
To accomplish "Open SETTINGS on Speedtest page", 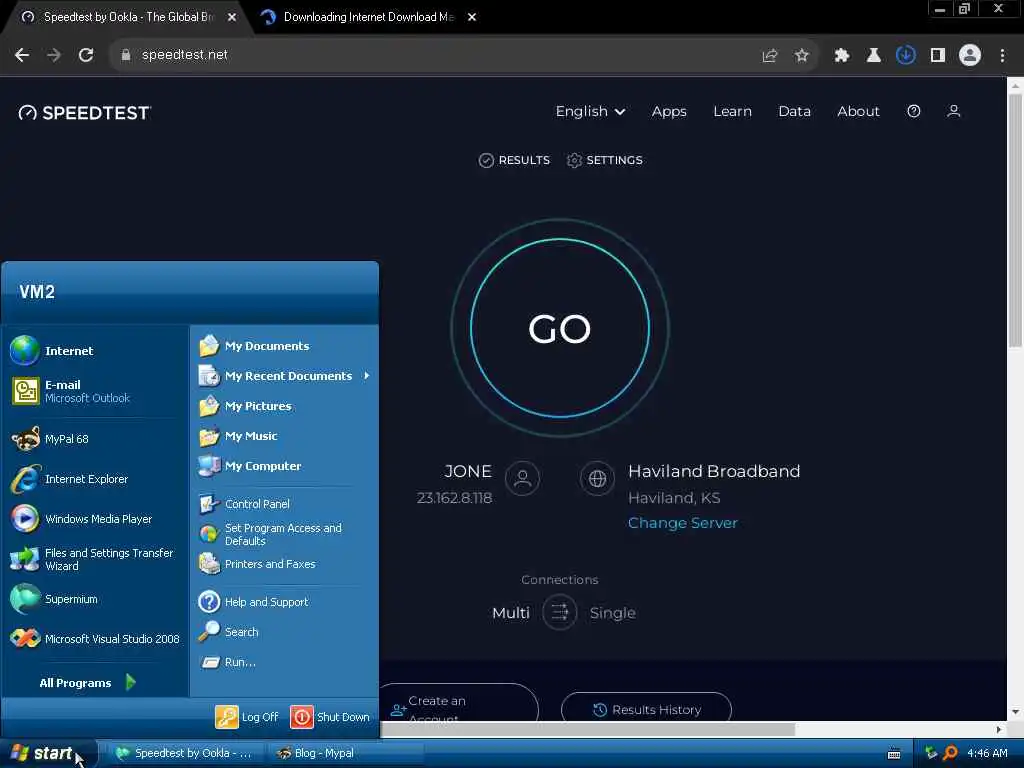I will [605, 160].
